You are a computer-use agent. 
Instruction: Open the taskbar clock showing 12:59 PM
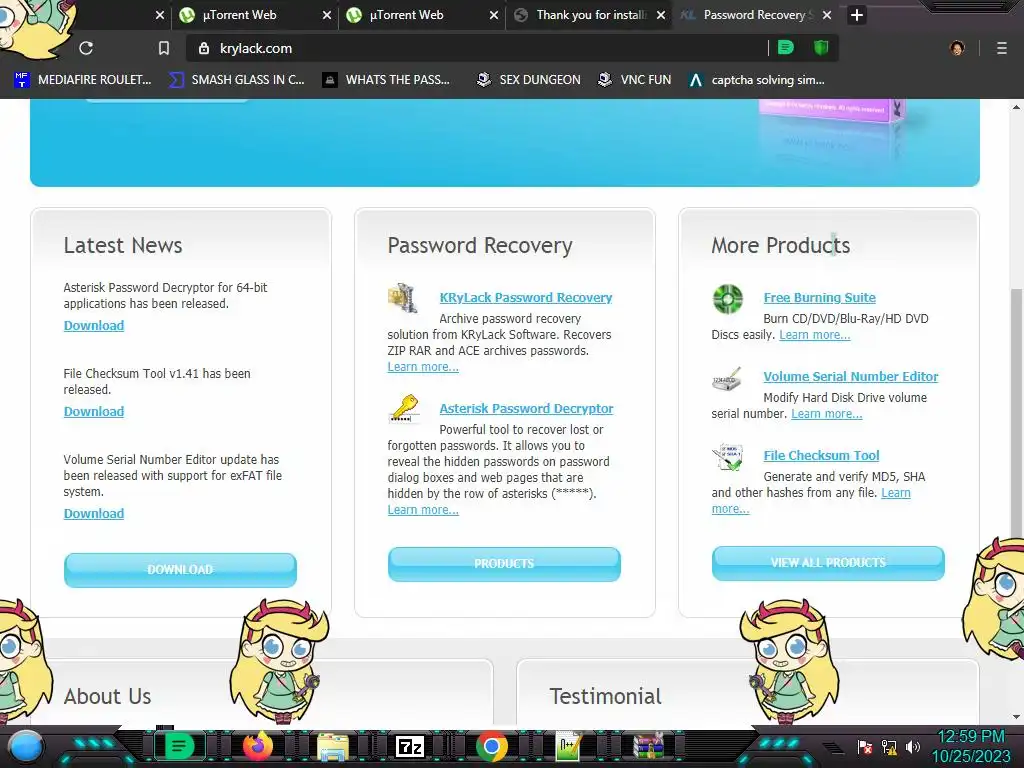tap(971, 746)
